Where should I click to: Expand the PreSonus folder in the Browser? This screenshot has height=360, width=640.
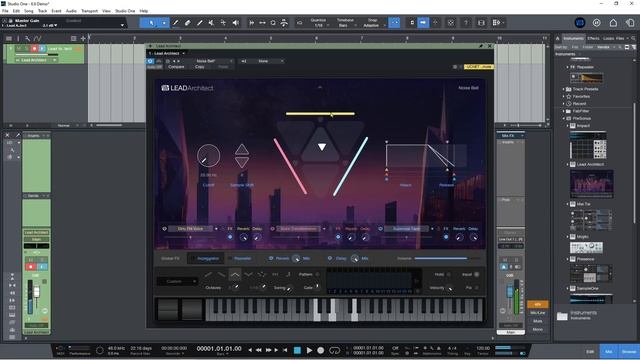(564, 118)
